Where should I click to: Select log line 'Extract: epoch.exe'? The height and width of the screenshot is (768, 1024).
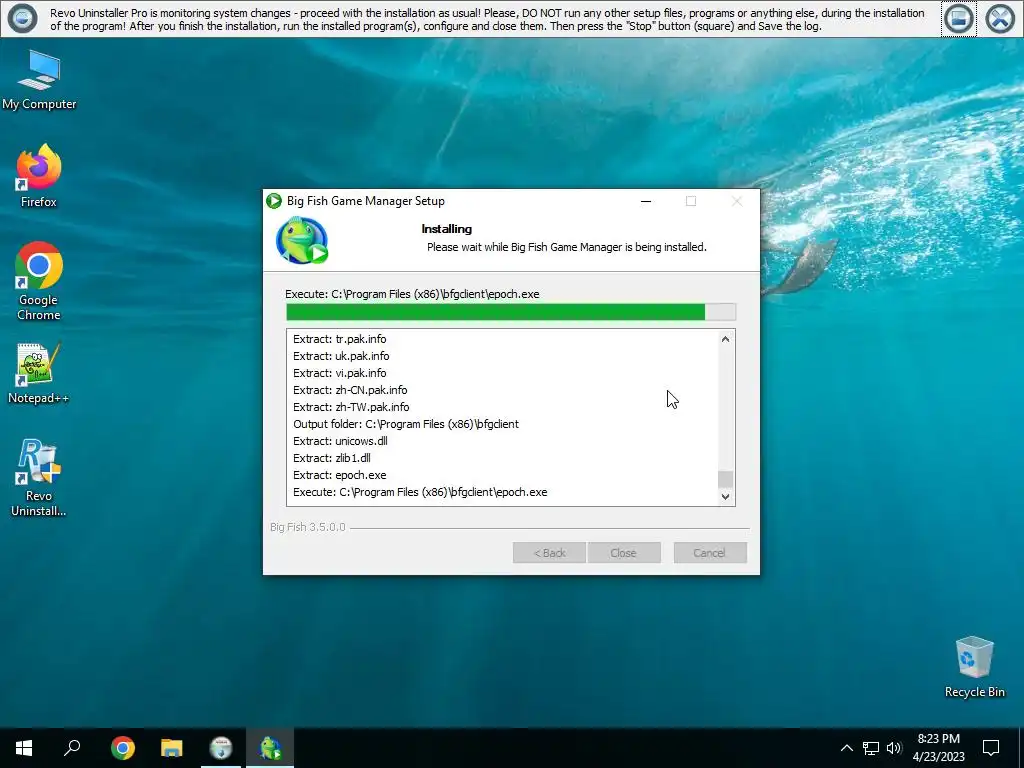pyautogui.click(x=340, y=475)
